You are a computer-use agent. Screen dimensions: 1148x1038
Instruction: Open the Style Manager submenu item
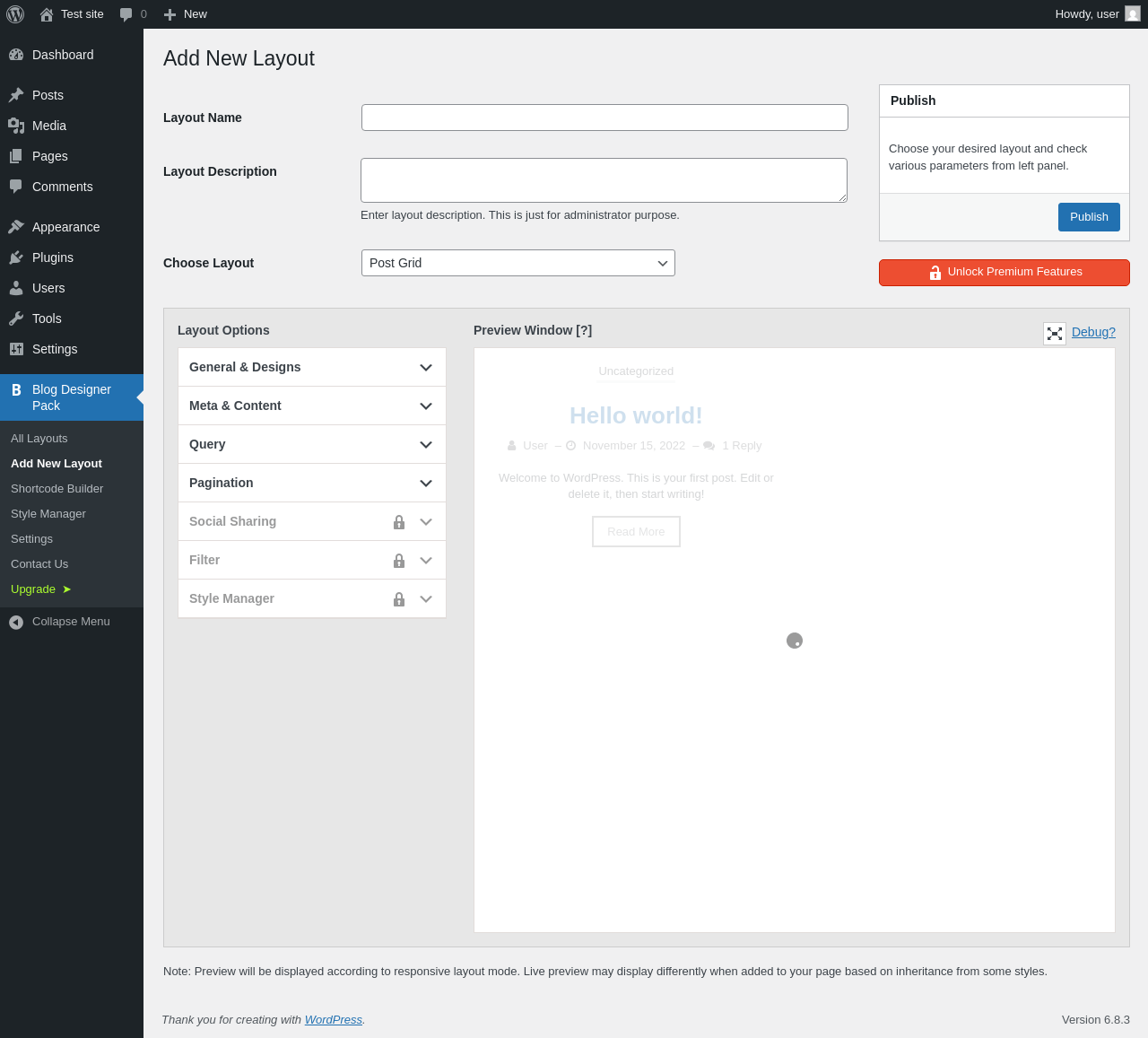click(x=48, y=514)
